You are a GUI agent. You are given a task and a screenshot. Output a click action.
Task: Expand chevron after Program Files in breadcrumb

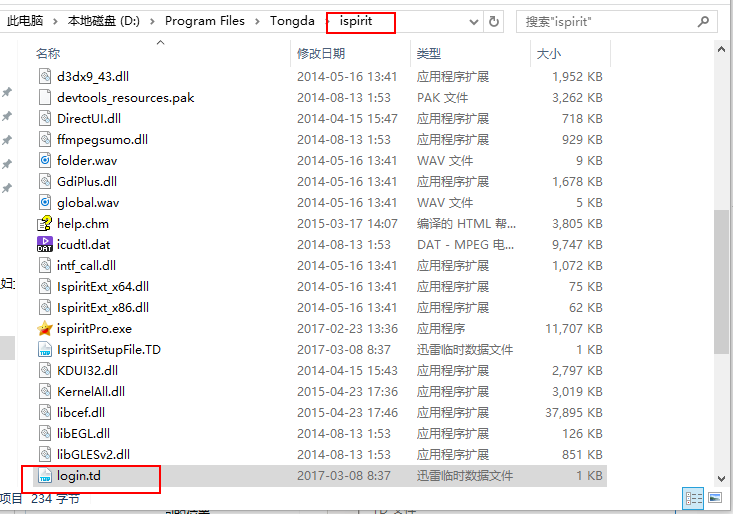[x=257, y=21]
